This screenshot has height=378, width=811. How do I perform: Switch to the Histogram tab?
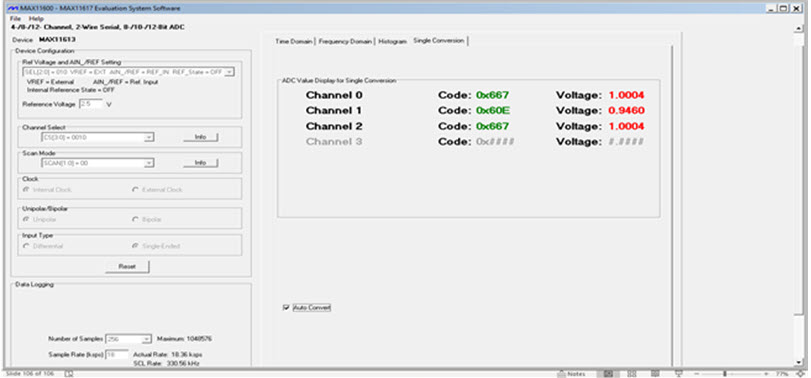(392, 41)
